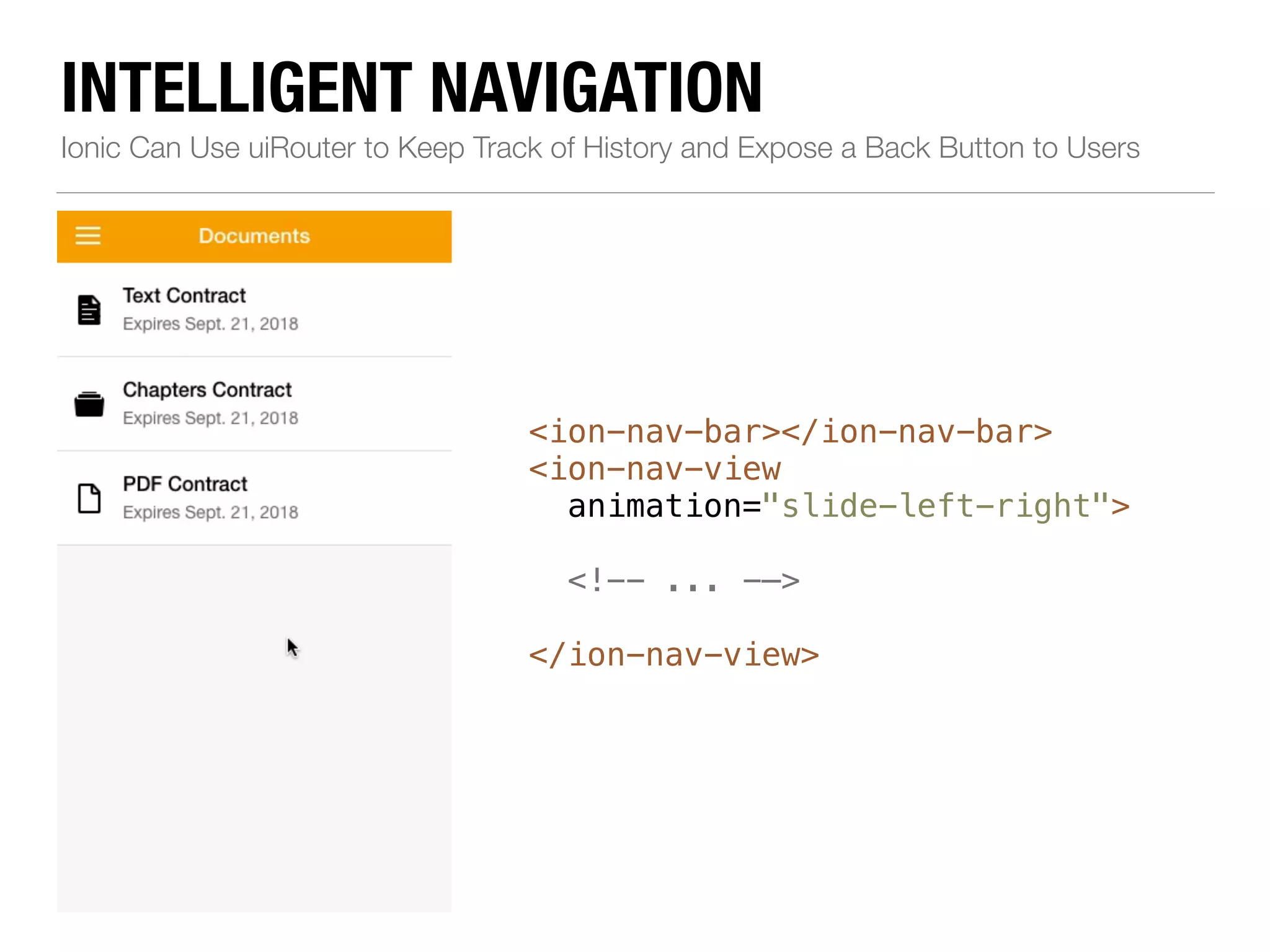Open the Text Contract title
The width and height of the screenshot is (1270, 952).
coord(184,296)
